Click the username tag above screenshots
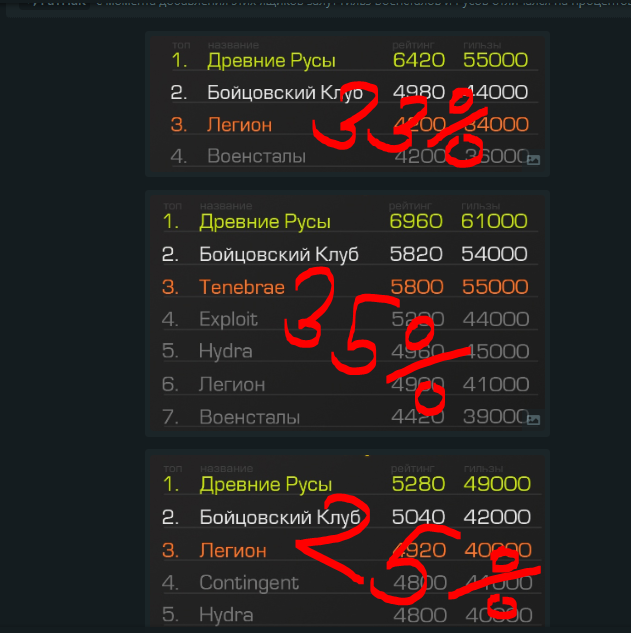631x633 pixels. tap(55, 3)
